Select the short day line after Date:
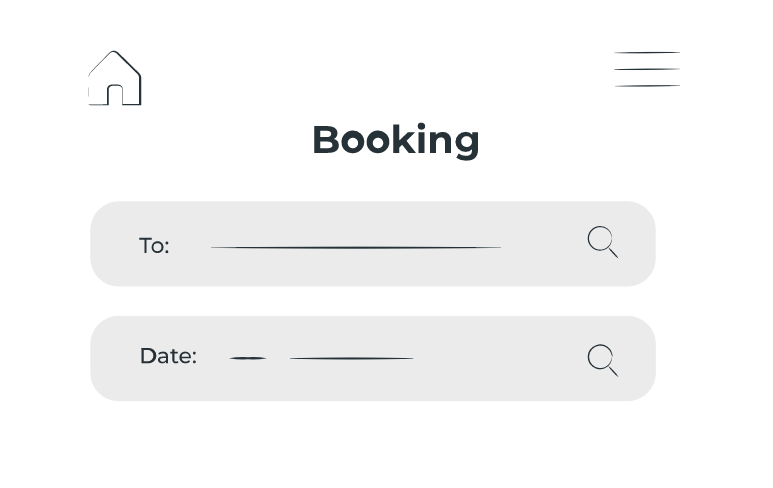 coord(248,358)
